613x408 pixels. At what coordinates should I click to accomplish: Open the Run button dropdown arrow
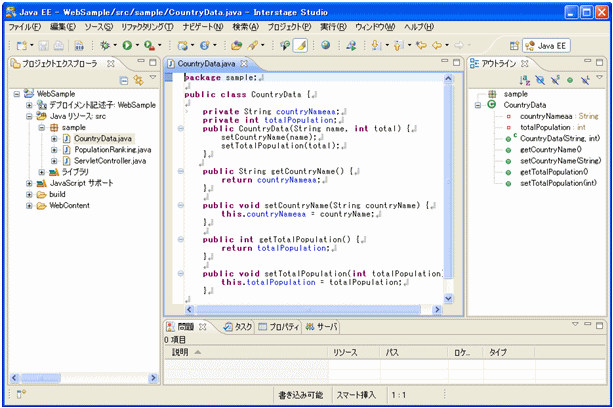138,46
